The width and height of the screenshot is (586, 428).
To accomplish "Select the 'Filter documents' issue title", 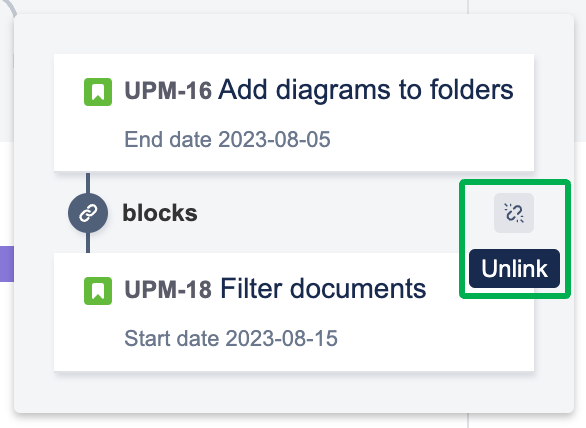I will tap(323, 289).
